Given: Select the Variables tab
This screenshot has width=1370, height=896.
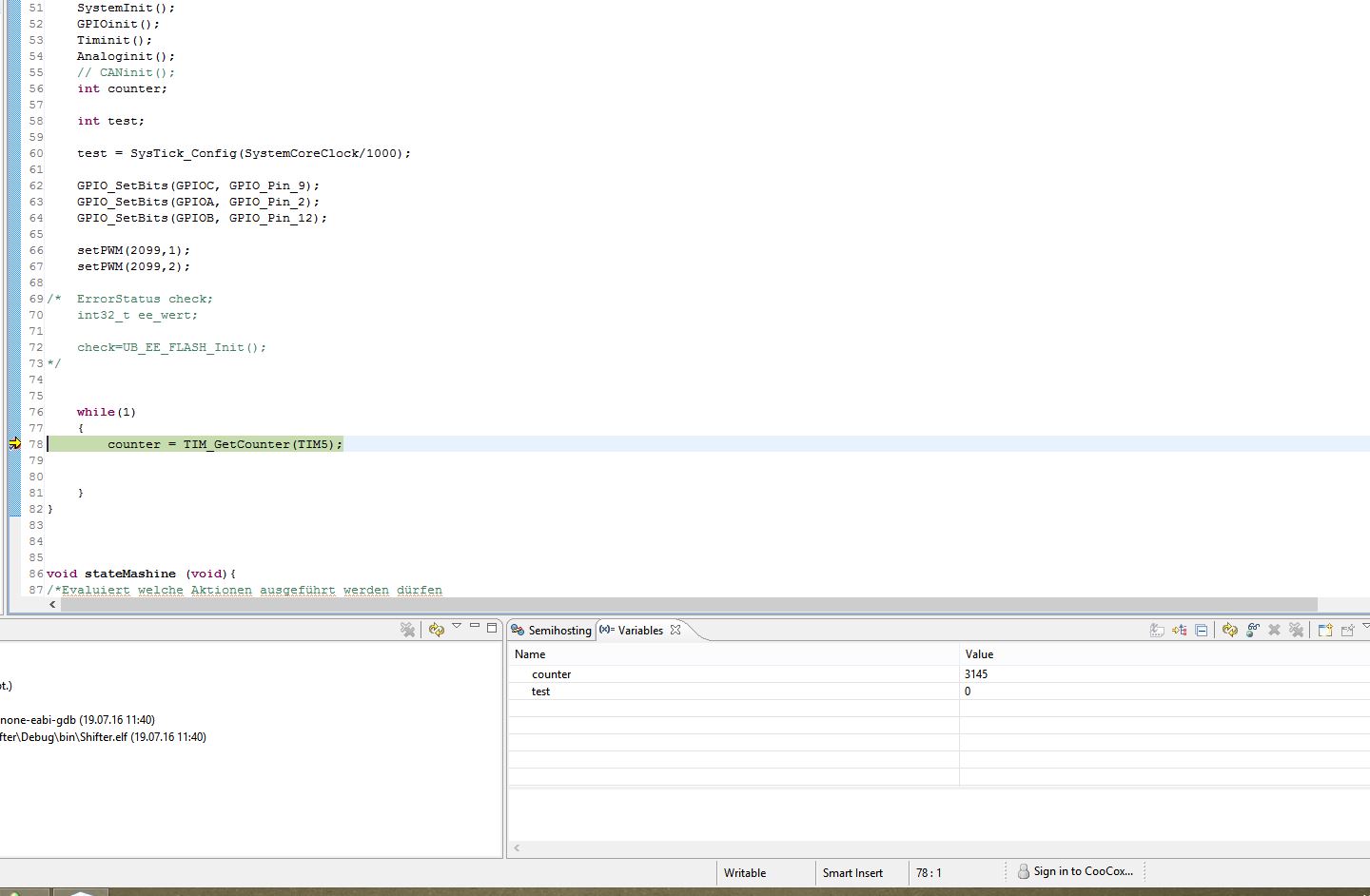Looking at the screenshot, I should coord(639,631).
